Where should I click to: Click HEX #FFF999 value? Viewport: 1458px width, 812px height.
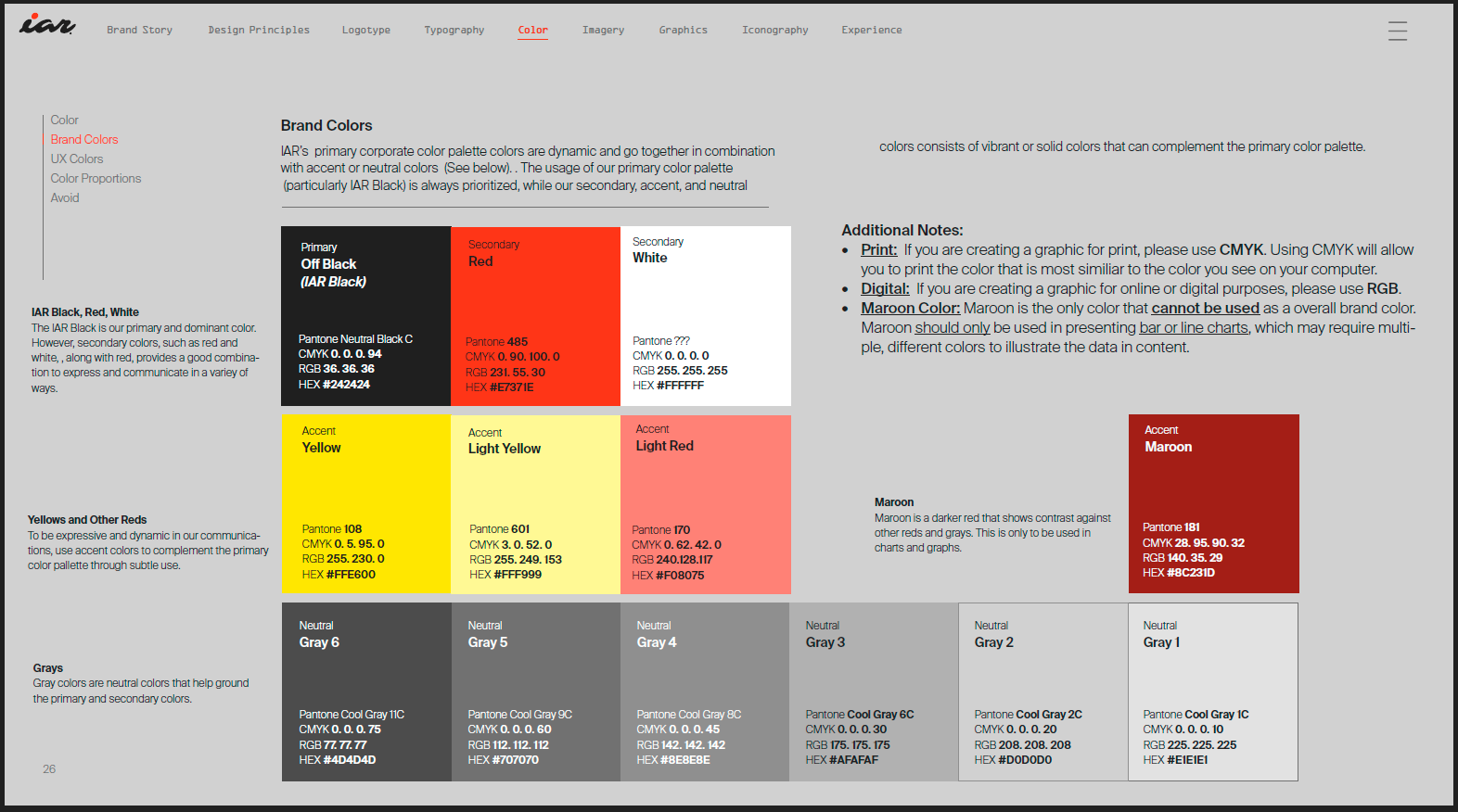pyautogui.click(x=505, y=575)
